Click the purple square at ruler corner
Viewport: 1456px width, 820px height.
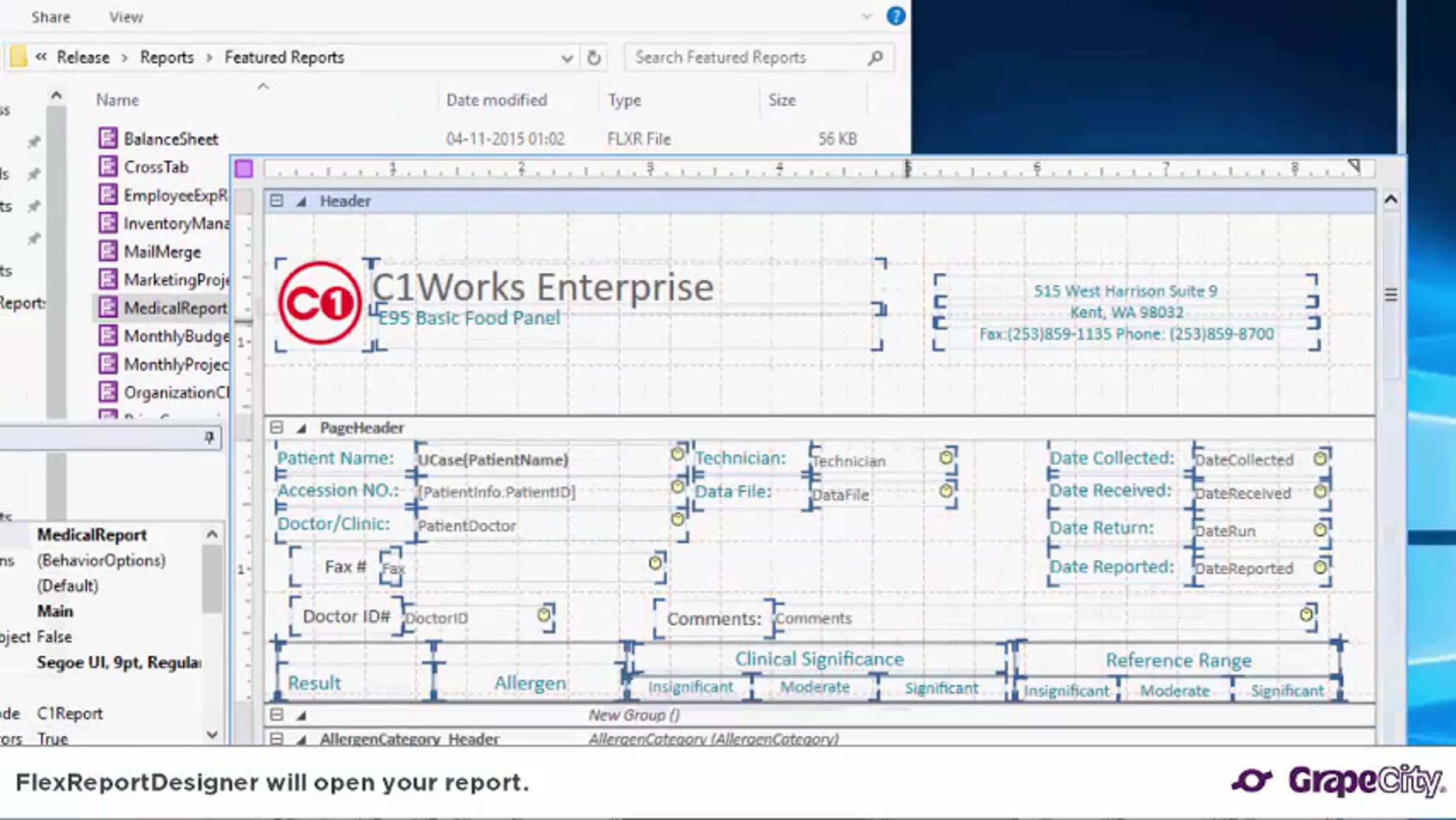click(x=244, y=169)
